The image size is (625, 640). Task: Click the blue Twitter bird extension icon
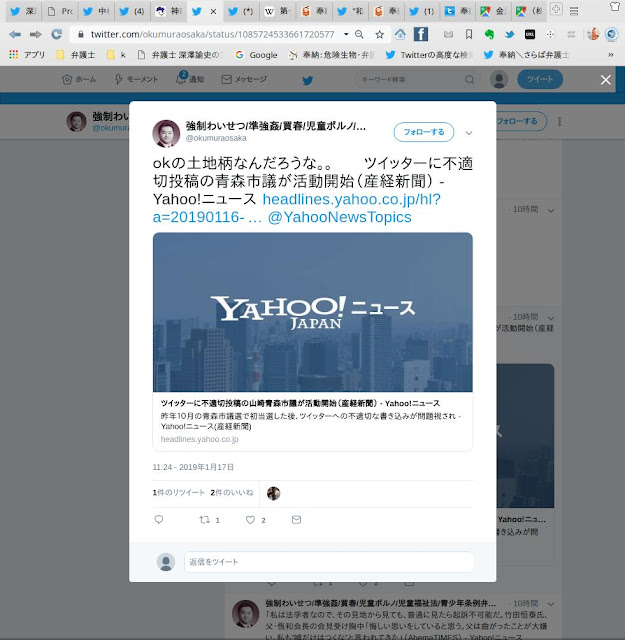coord(509,35)
